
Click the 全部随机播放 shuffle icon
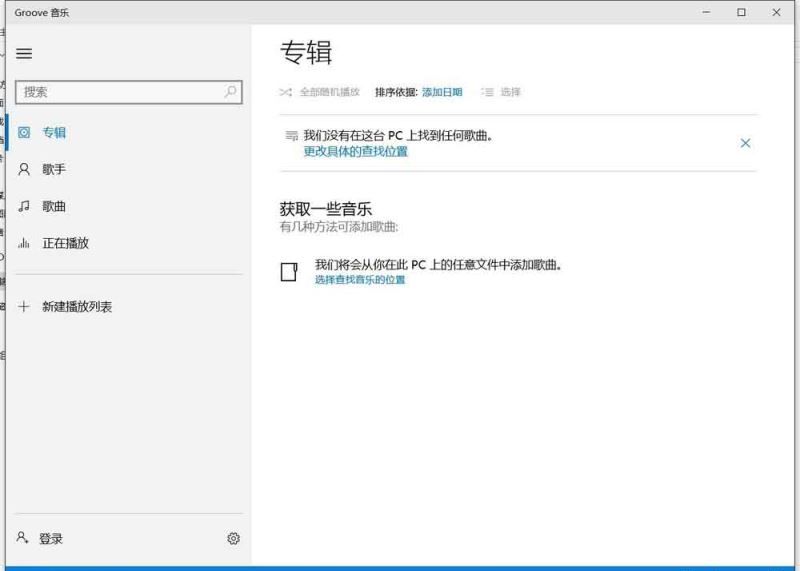point(286,92)
